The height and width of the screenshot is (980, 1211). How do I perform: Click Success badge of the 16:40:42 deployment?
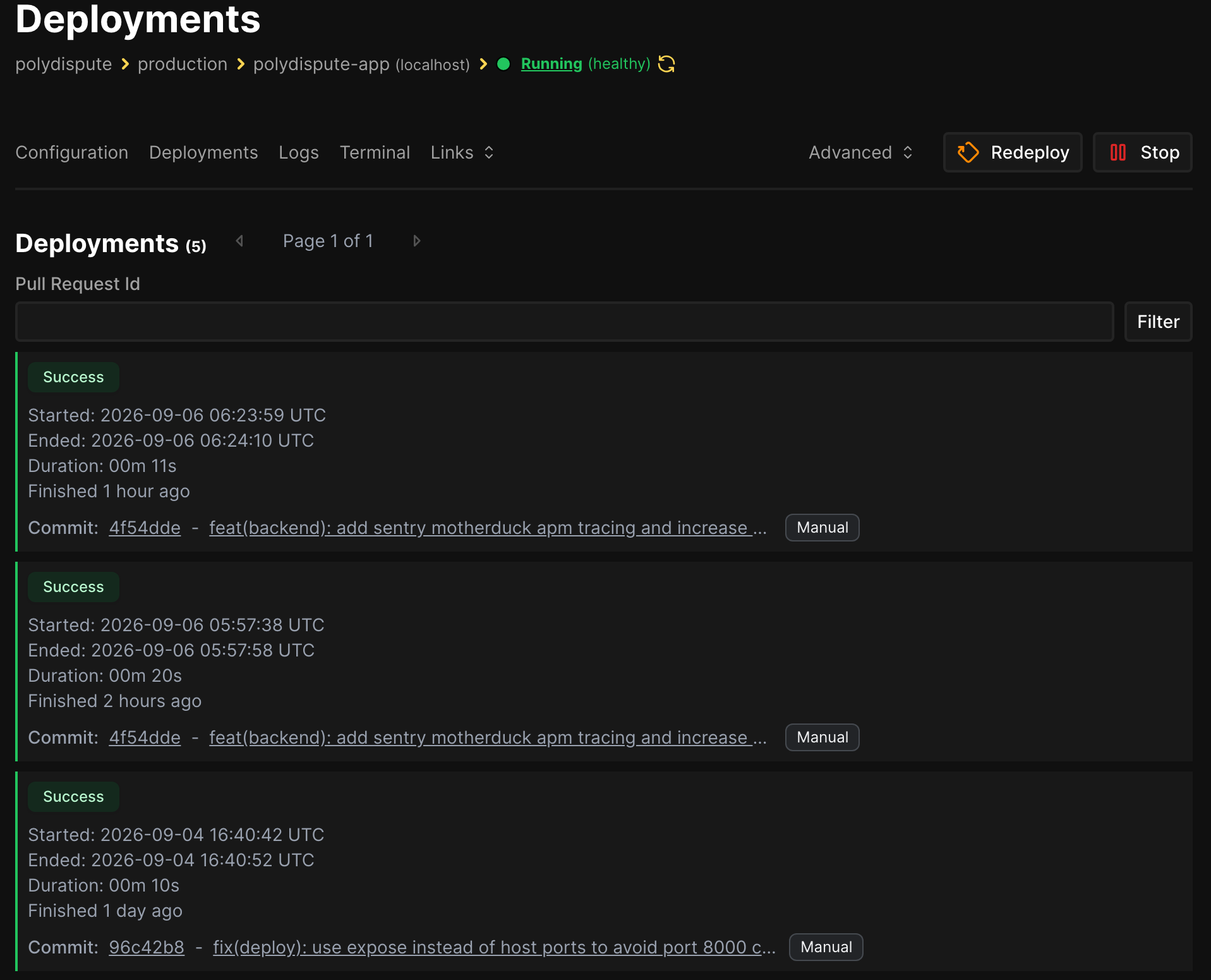[x=73, y=797]
